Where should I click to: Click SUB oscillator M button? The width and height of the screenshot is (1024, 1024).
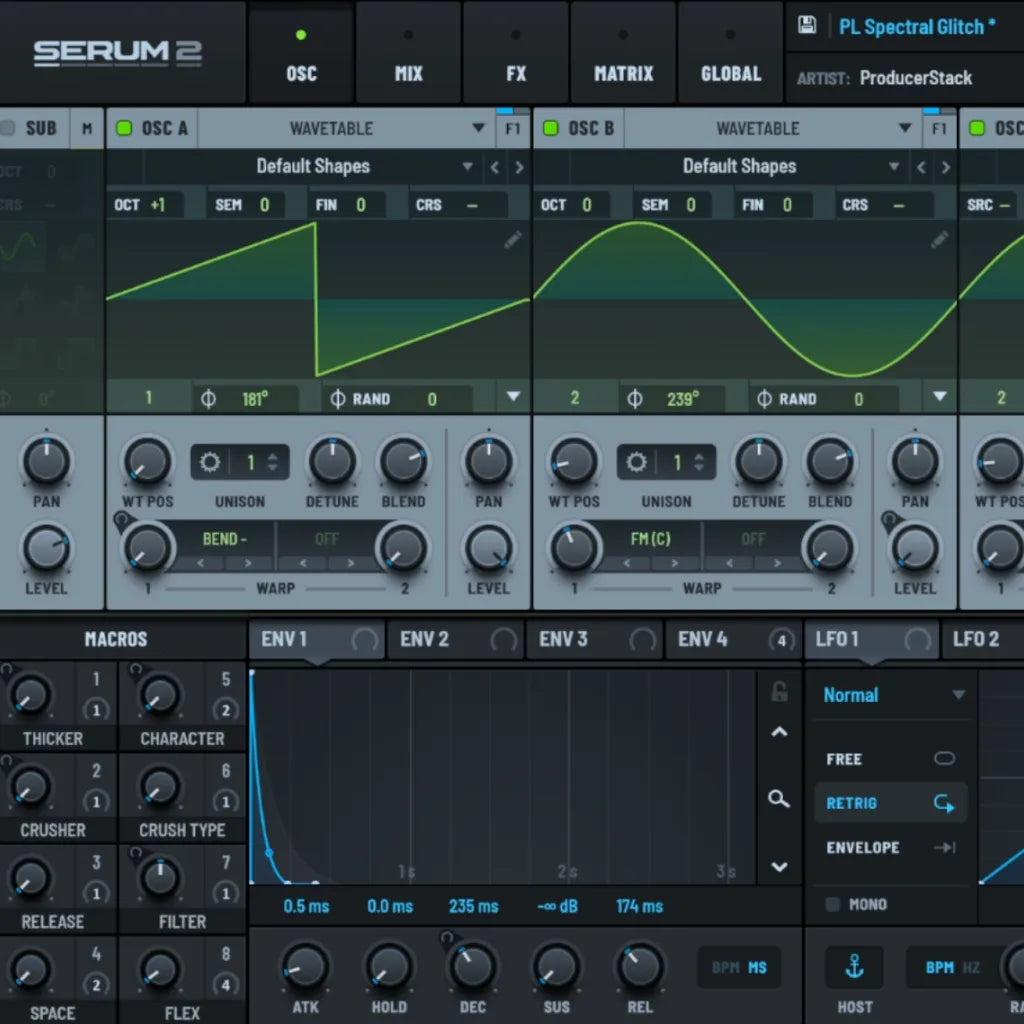click(87, 129)
